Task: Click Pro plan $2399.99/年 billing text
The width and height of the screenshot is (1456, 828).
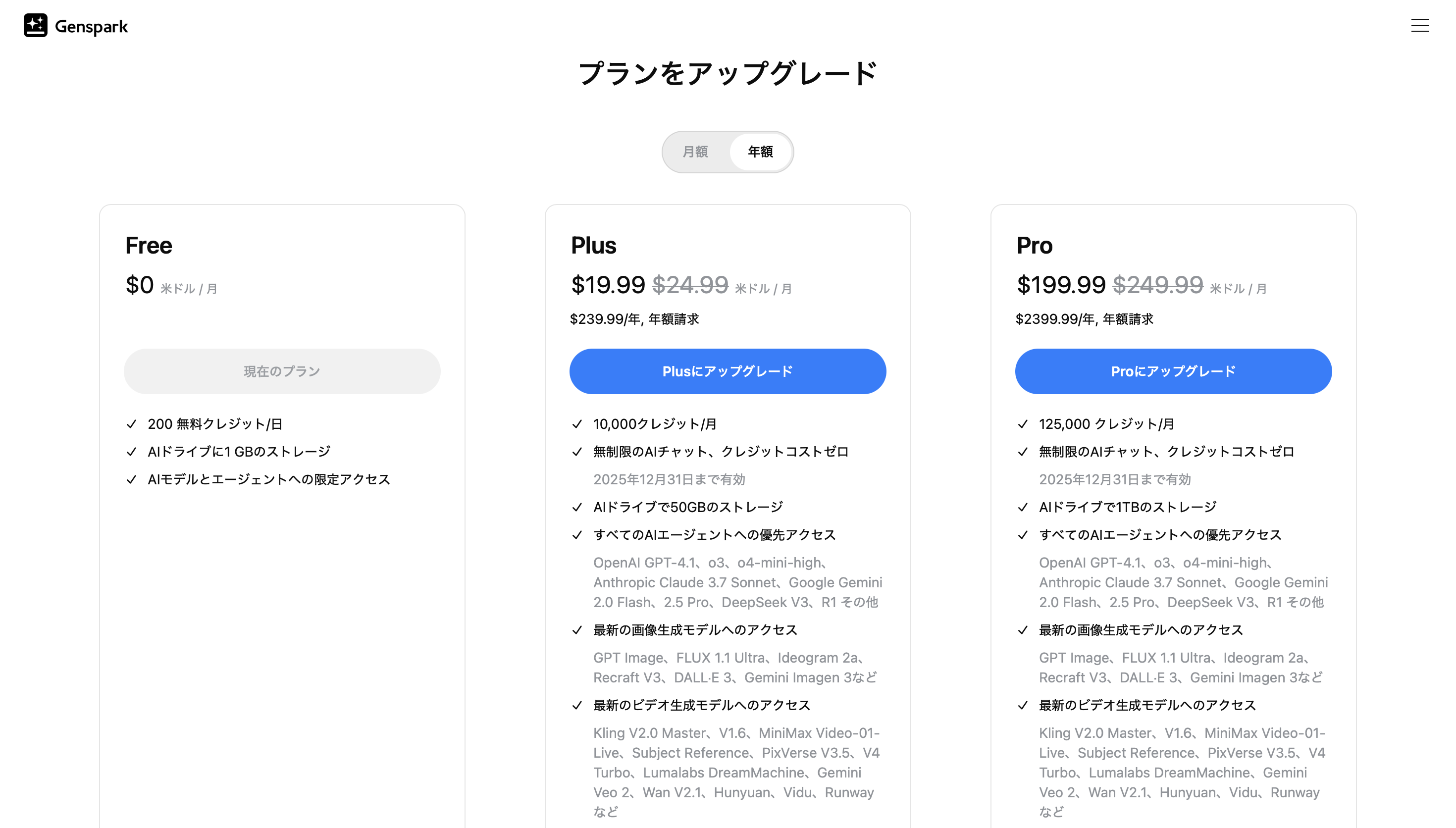Action: (x=1084, y=319)
